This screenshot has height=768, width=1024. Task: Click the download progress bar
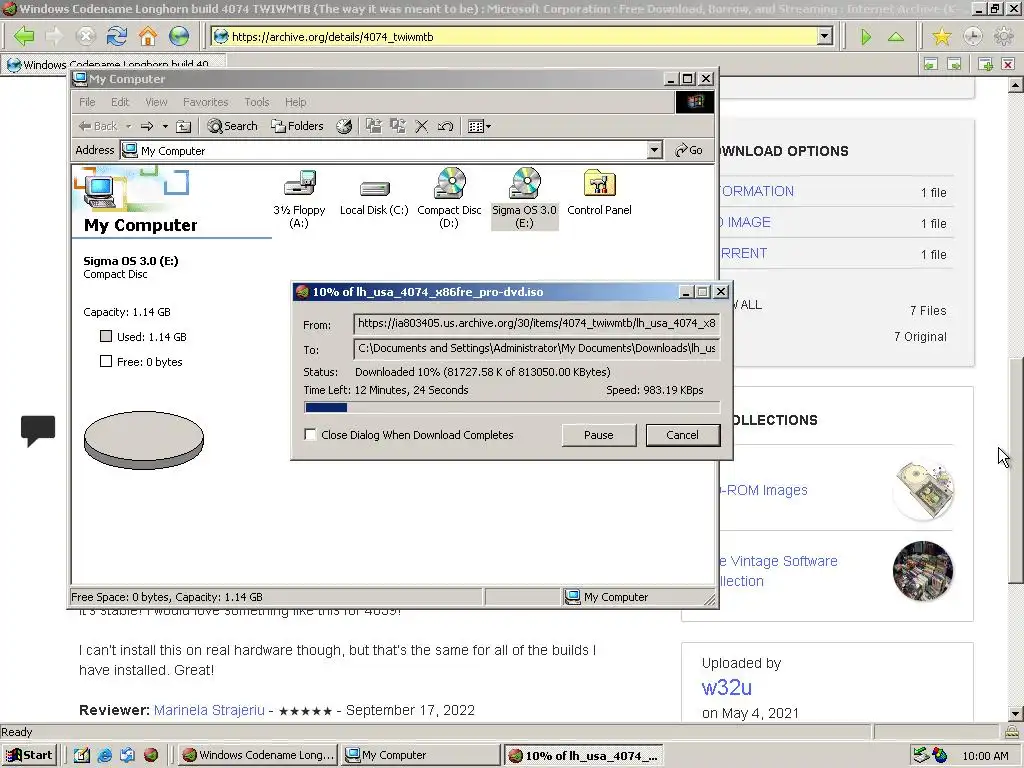coord(512,408)
